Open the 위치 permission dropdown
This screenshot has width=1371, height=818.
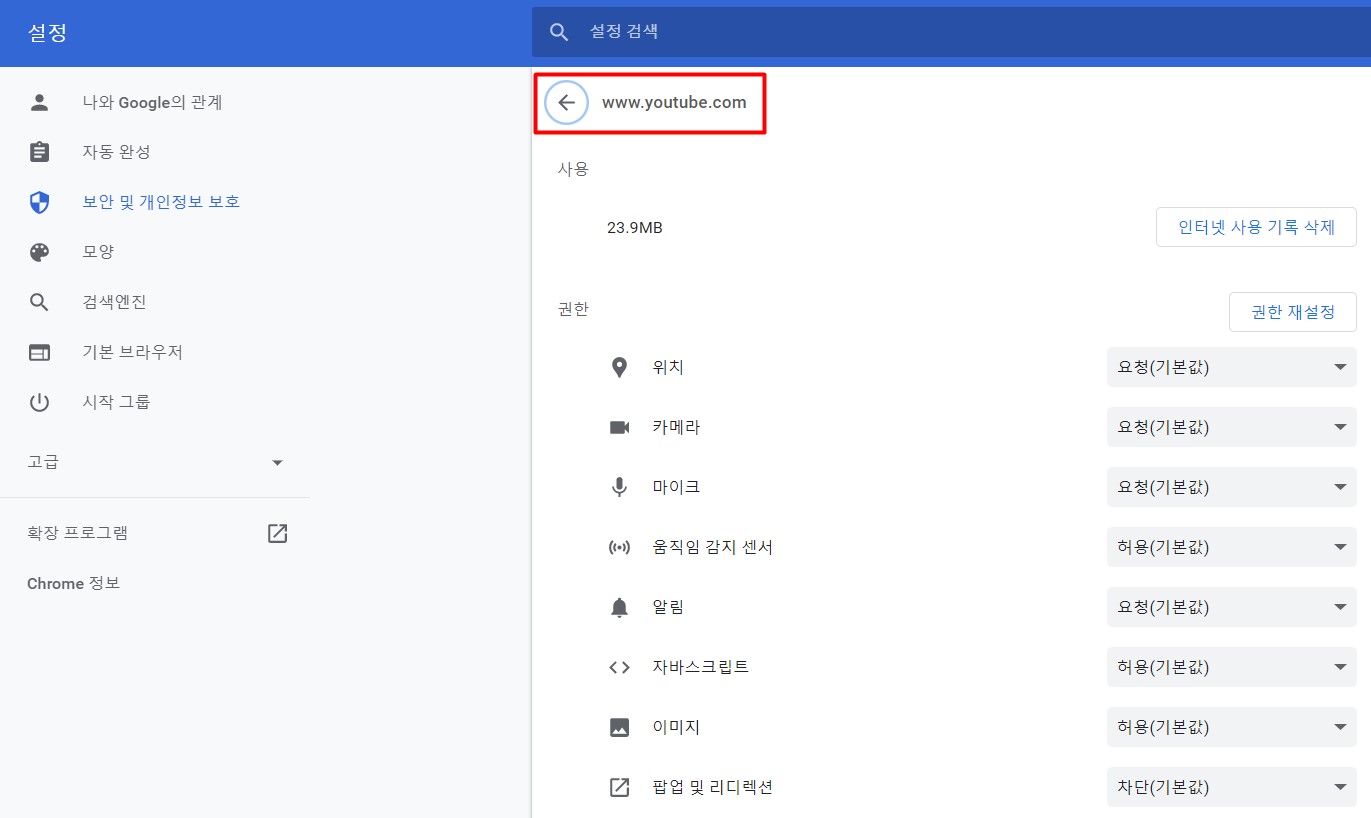(1231, 367)
